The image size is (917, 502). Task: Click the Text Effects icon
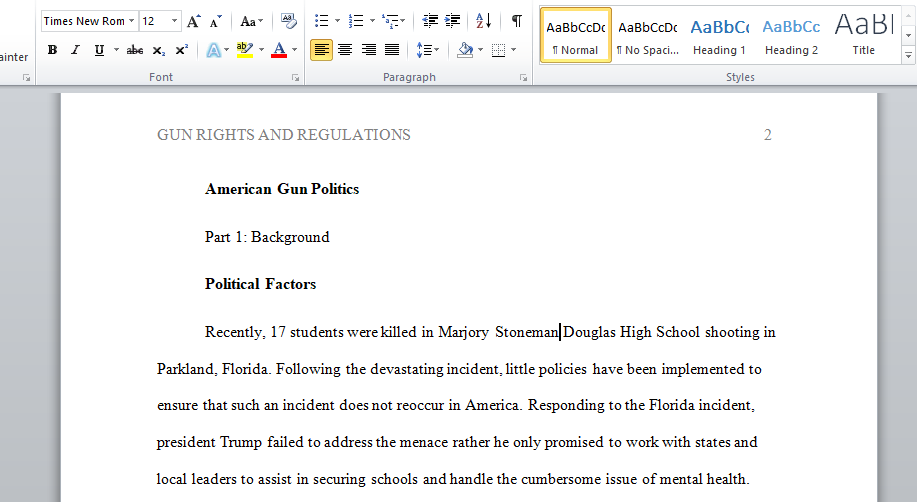[213, 50]
